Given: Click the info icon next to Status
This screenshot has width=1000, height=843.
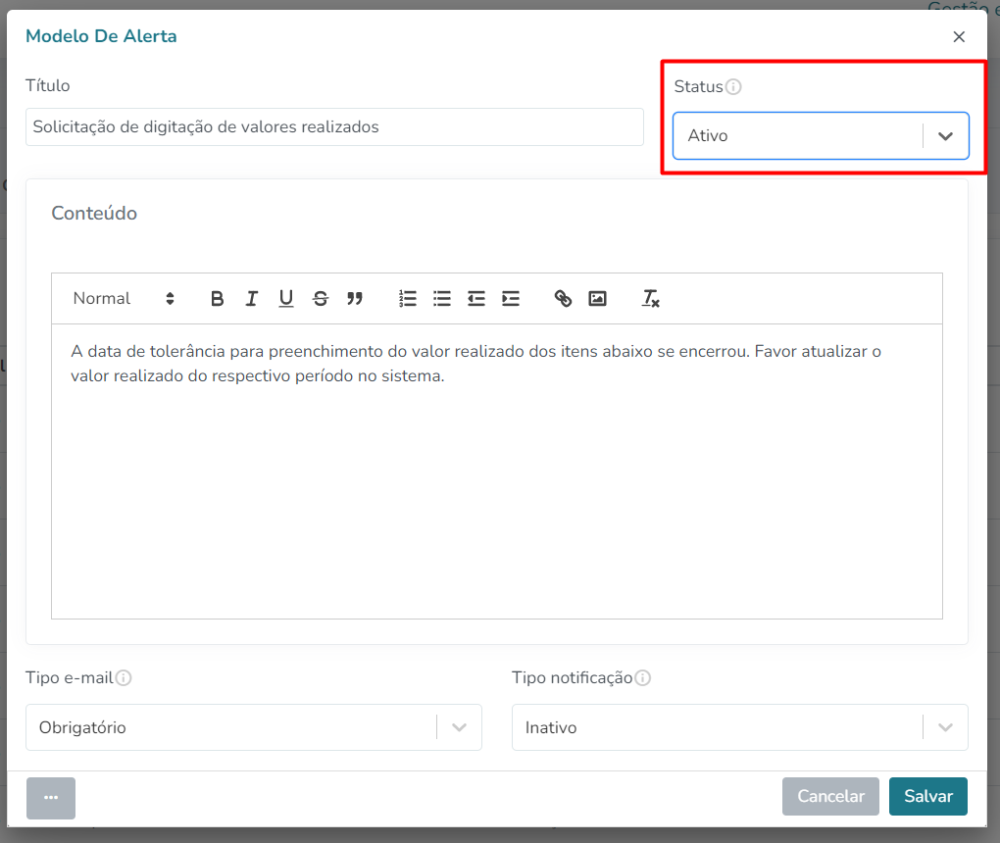Looking at the screenshot, I should pos(733,87).
